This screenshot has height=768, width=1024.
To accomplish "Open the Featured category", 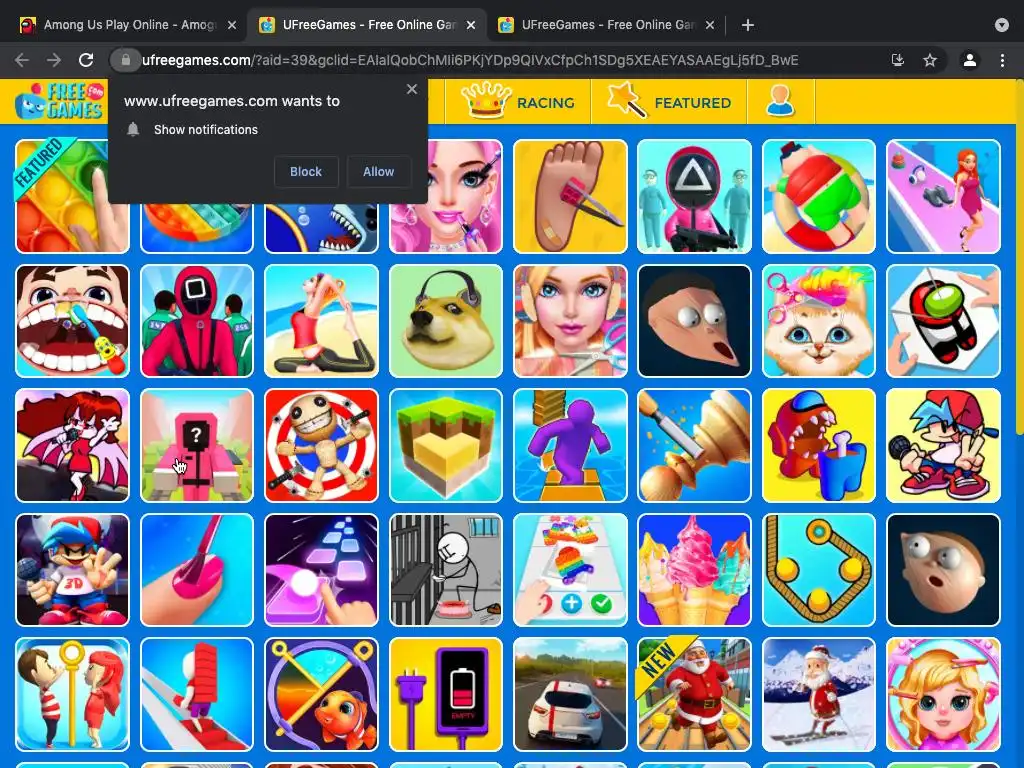I will (669, 102).
